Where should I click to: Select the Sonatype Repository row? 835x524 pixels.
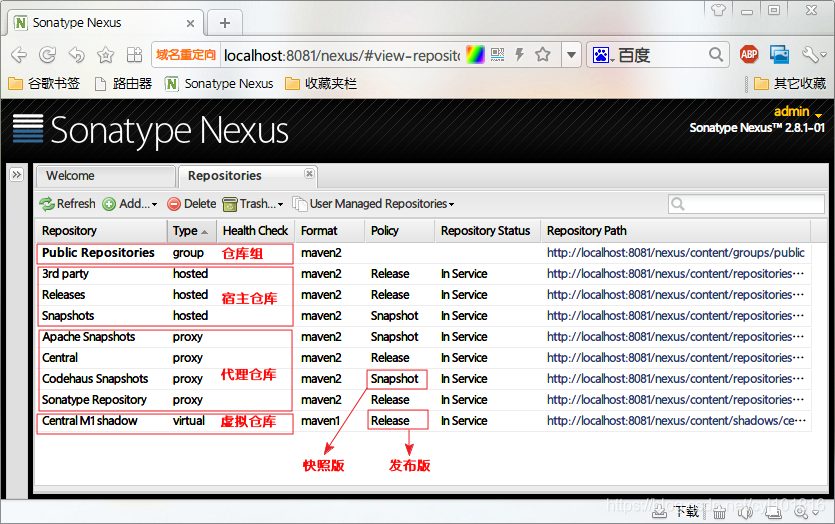coord(423,400)
